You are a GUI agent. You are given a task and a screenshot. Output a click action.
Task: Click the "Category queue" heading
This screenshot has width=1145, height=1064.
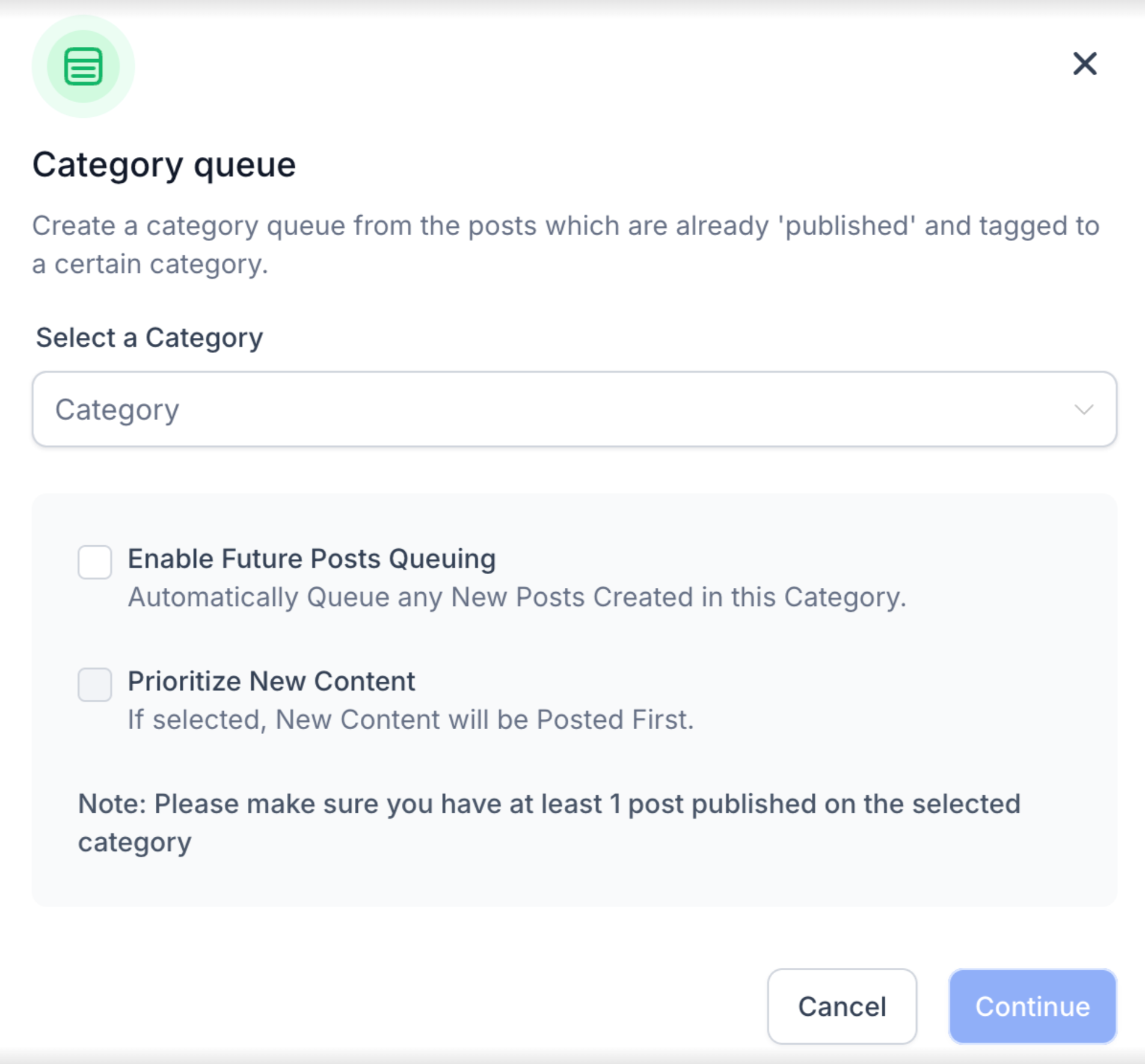164,165
